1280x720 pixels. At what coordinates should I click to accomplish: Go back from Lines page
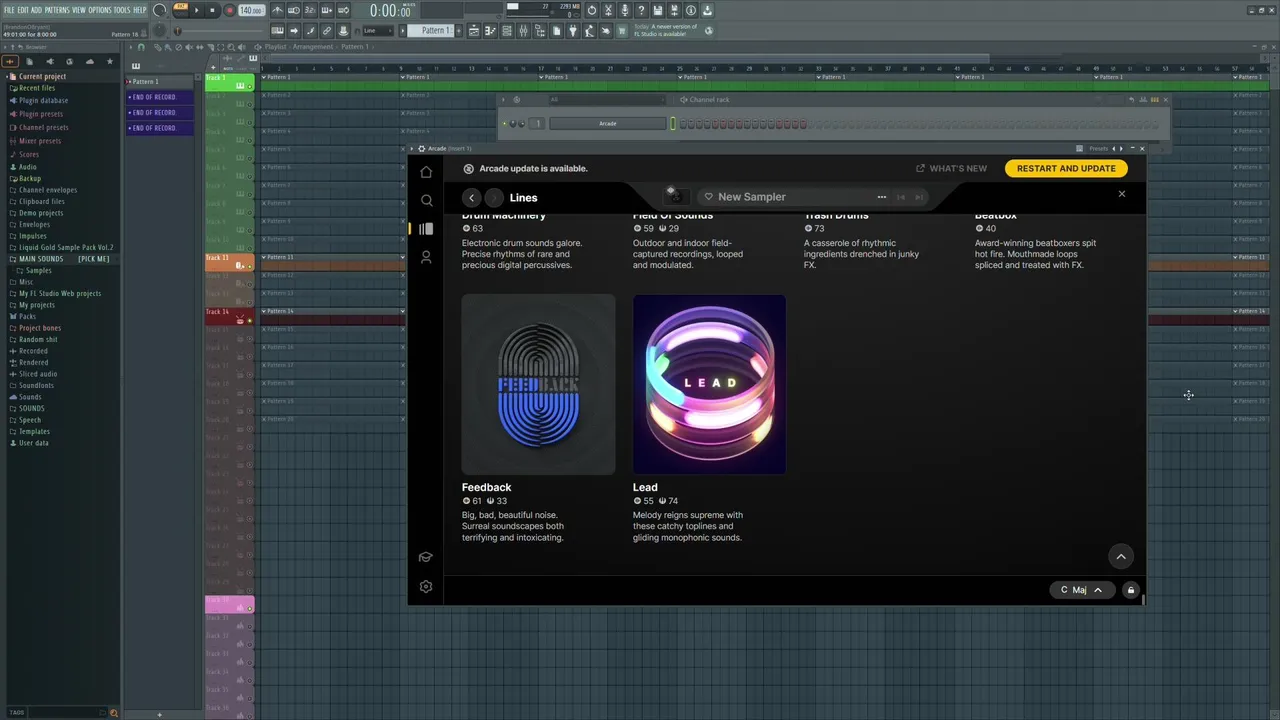(x=472, y=198)
